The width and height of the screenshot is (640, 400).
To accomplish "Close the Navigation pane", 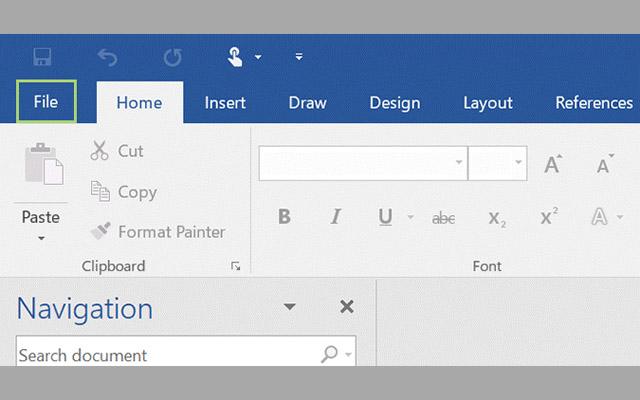I will [347, 307].
